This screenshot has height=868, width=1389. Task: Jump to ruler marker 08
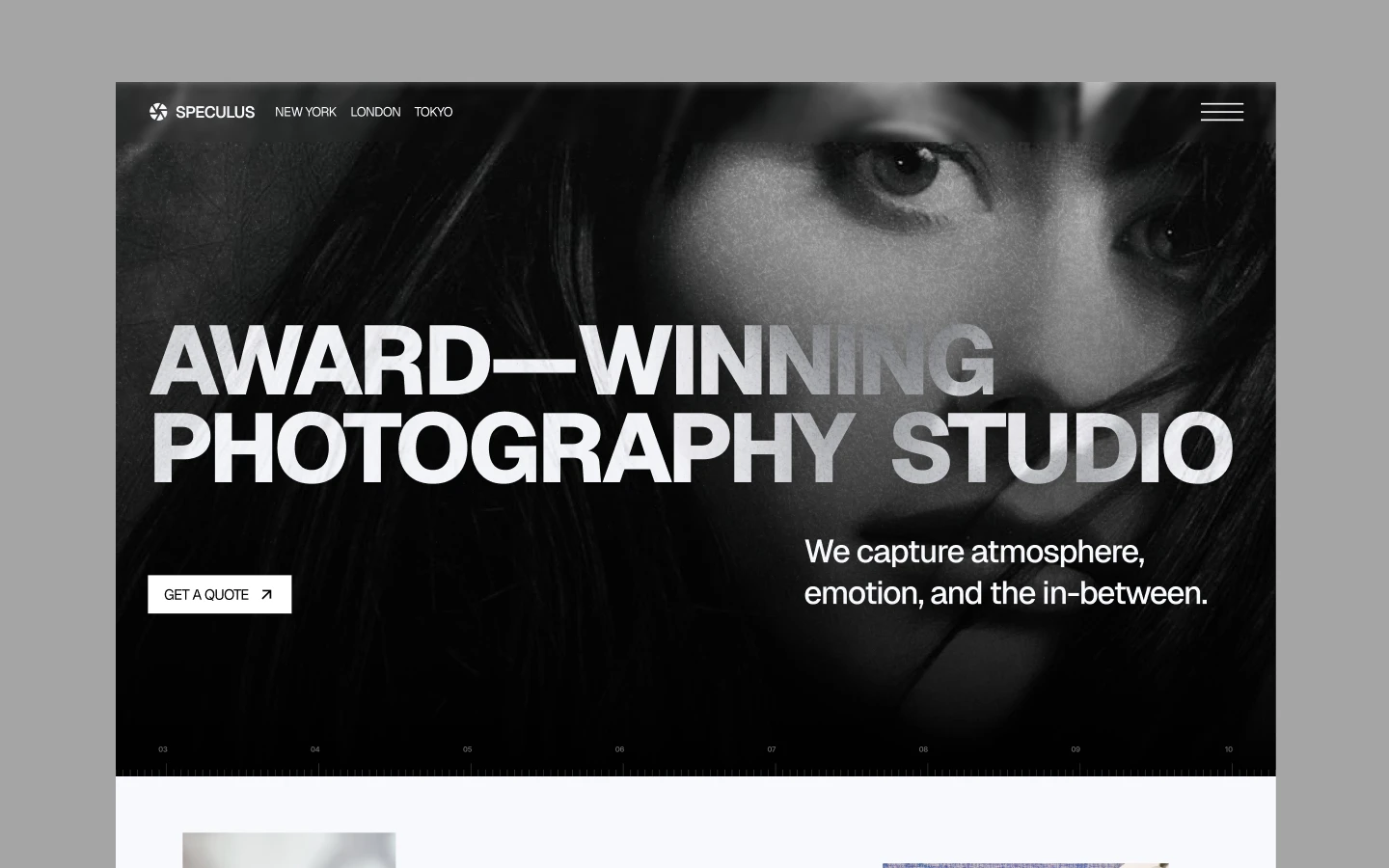click(923, 749)
